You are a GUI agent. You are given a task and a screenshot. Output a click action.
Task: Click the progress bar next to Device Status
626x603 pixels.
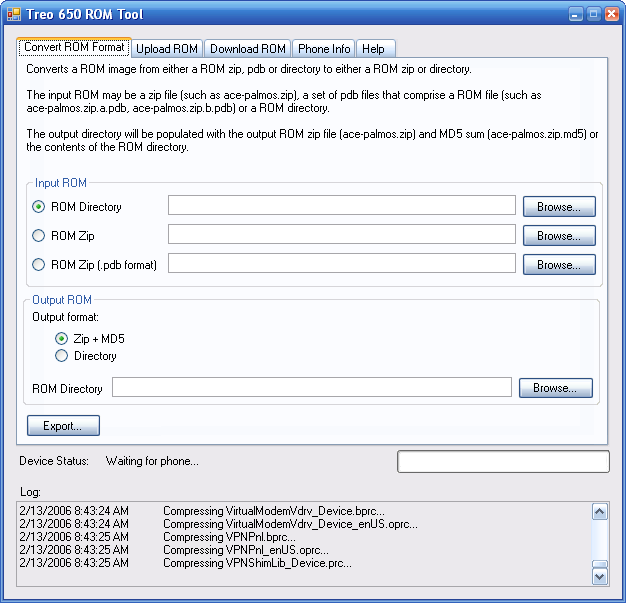pyautogui.click(x=503, y=462)
